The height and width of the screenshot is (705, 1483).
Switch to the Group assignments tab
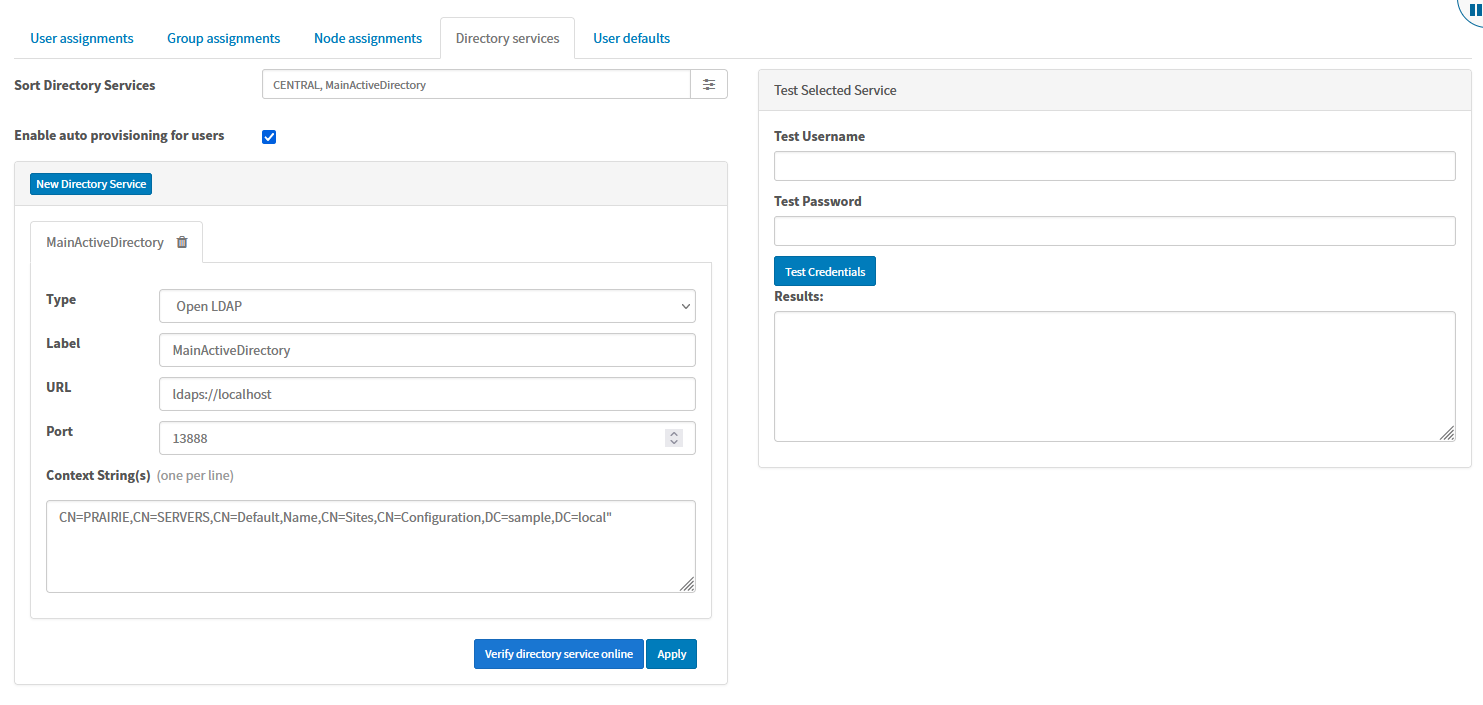click(x=223, y=37)
